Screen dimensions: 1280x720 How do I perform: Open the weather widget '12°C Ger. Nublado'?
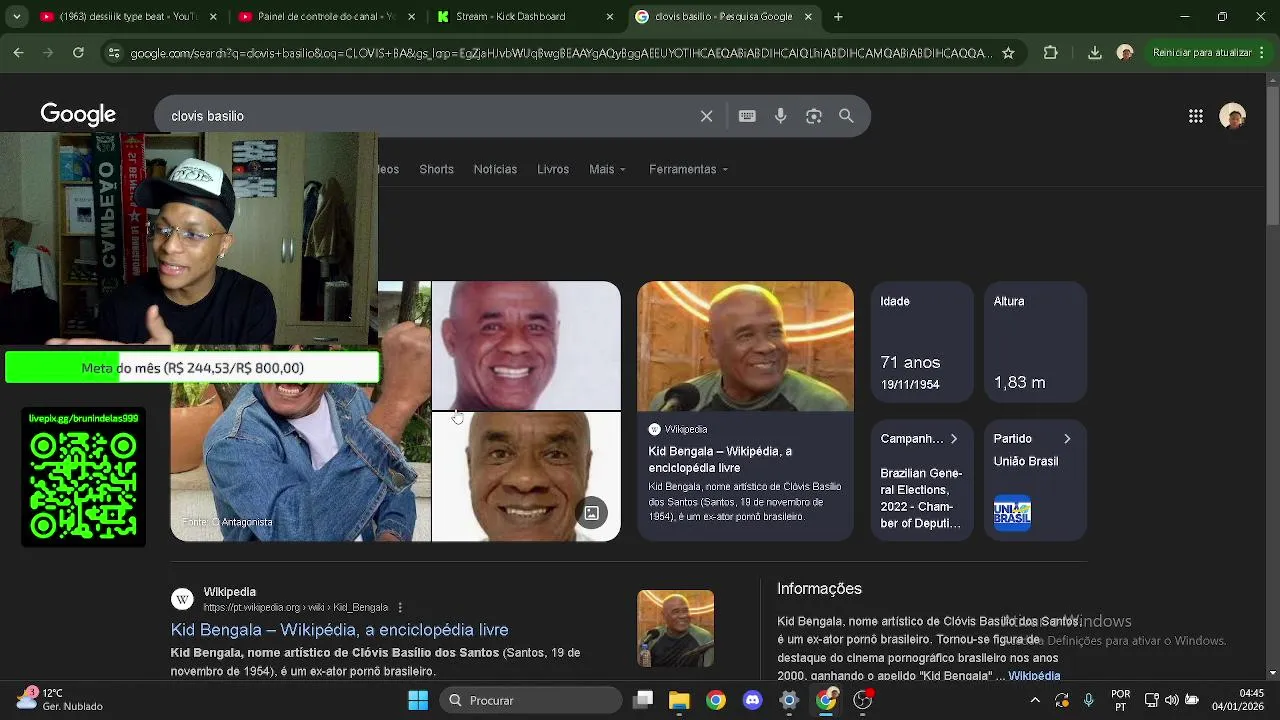[60, 699]
